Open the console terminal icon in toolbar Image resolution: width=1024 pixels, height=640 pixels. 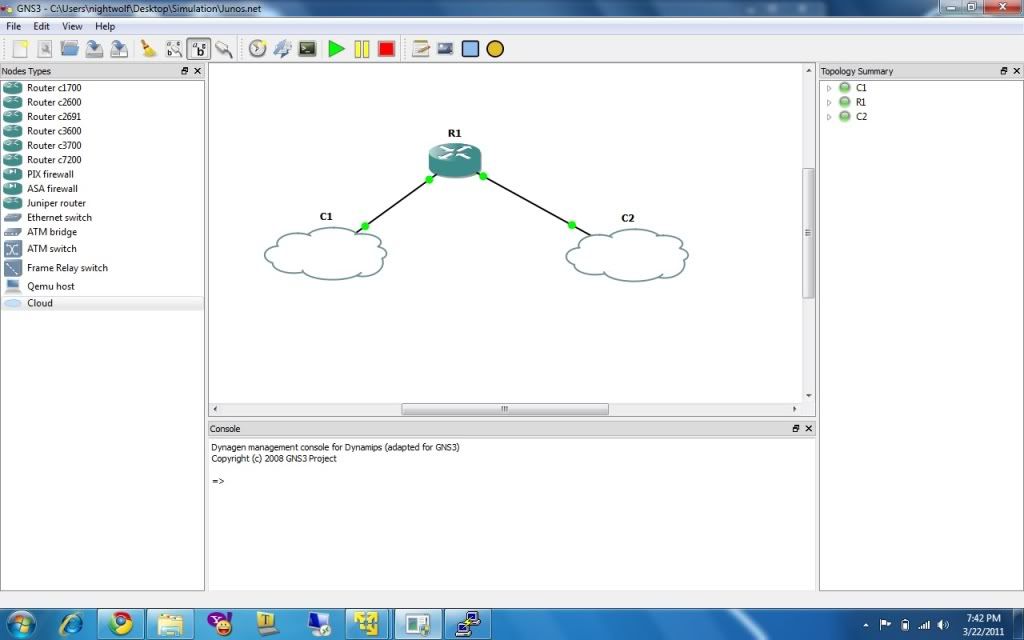point(307,48)
